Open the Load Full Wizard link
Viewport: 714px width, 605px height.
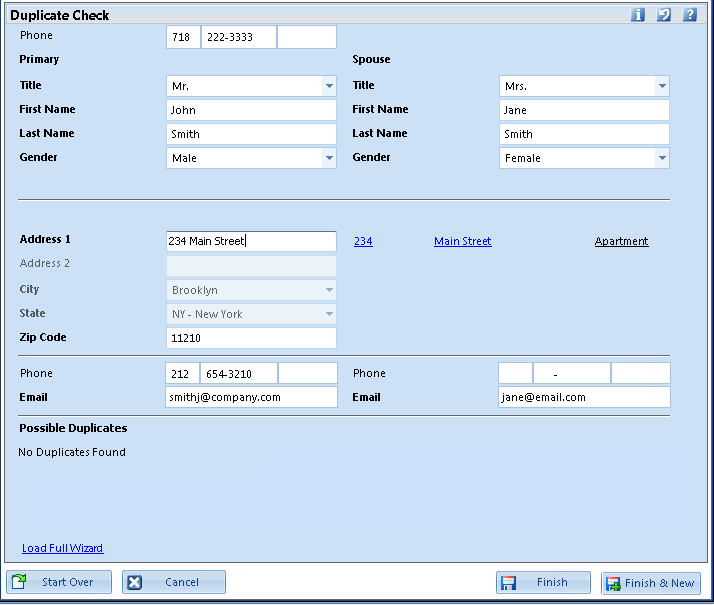coord(63,548)
